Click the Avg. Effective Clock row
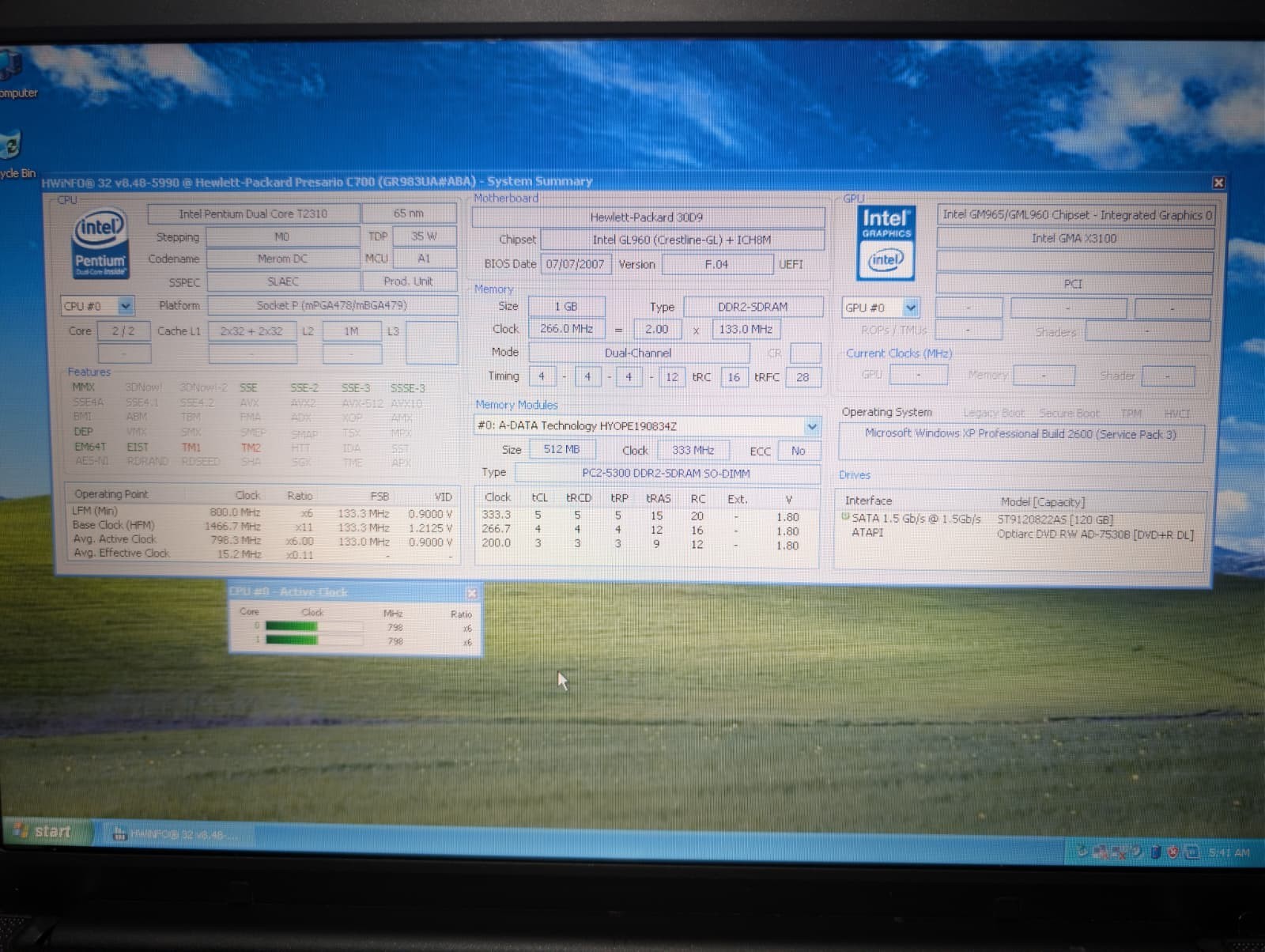This screenshot has height=952, width=1265. (262, 554)
